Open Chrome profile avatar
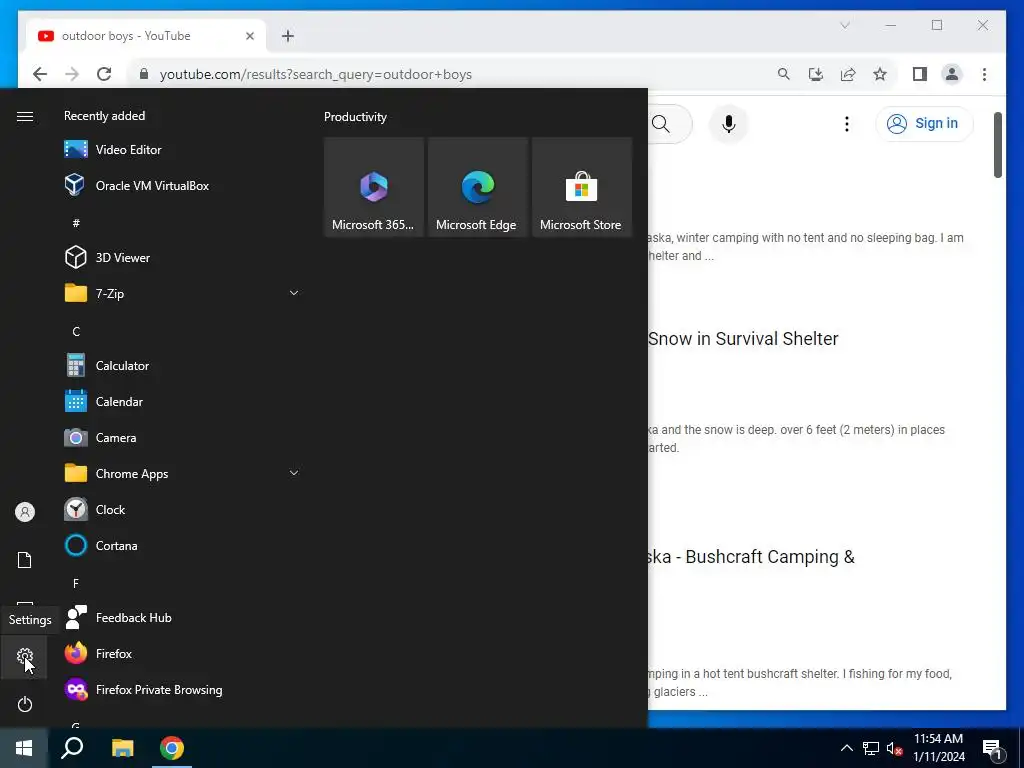Image resolution: width=1024 pixels, height=768 pixels. pos(952,74)
